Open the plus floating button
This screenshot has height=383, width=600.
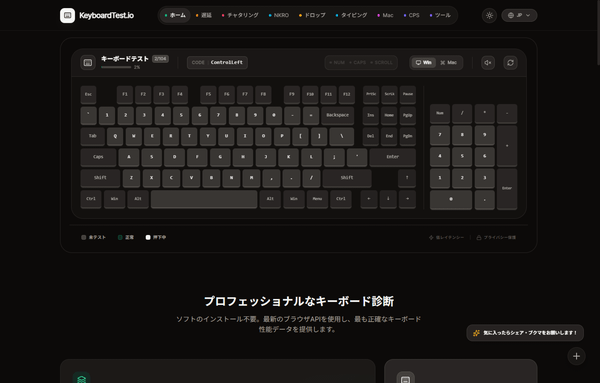[576, 356]
